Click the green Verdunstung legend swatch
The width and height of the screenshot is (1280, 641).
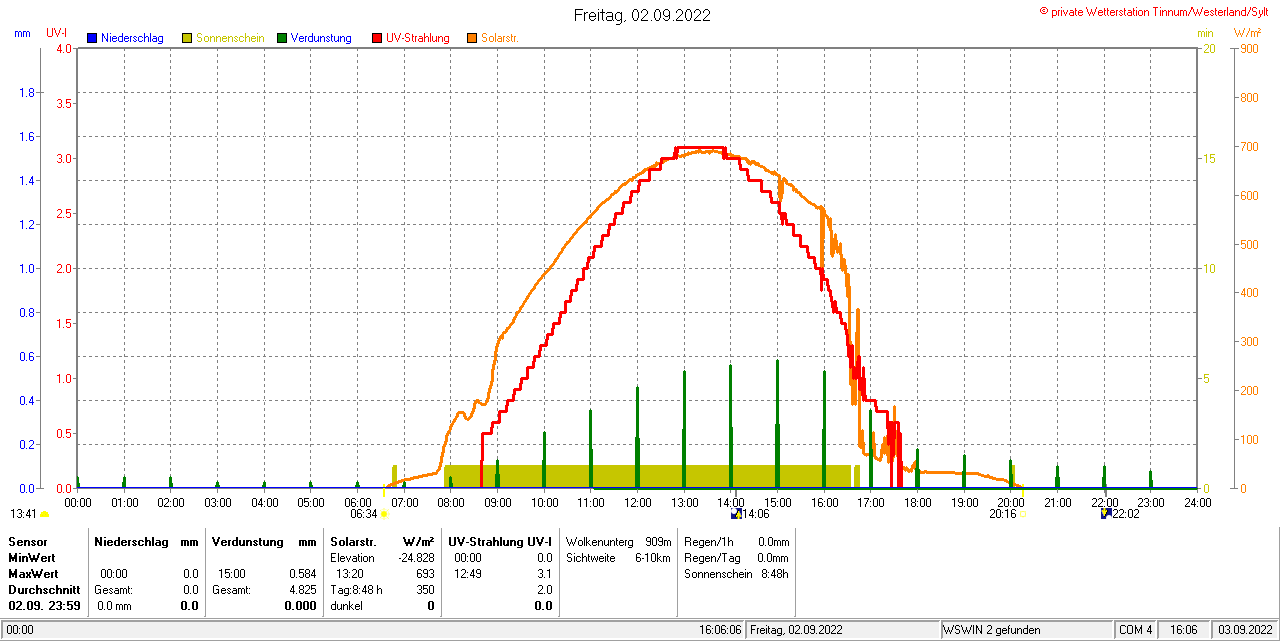[282, 38]
